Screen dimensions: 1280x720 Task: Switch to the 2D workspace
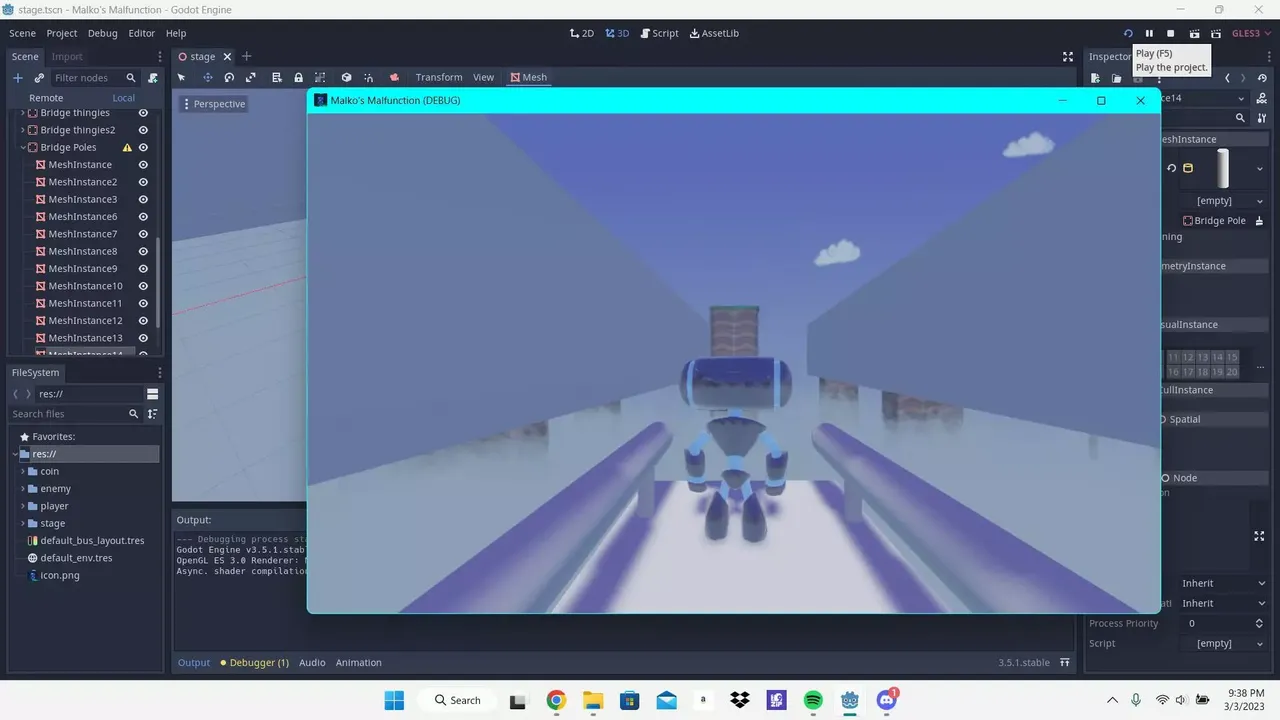[x=582, y=33]
